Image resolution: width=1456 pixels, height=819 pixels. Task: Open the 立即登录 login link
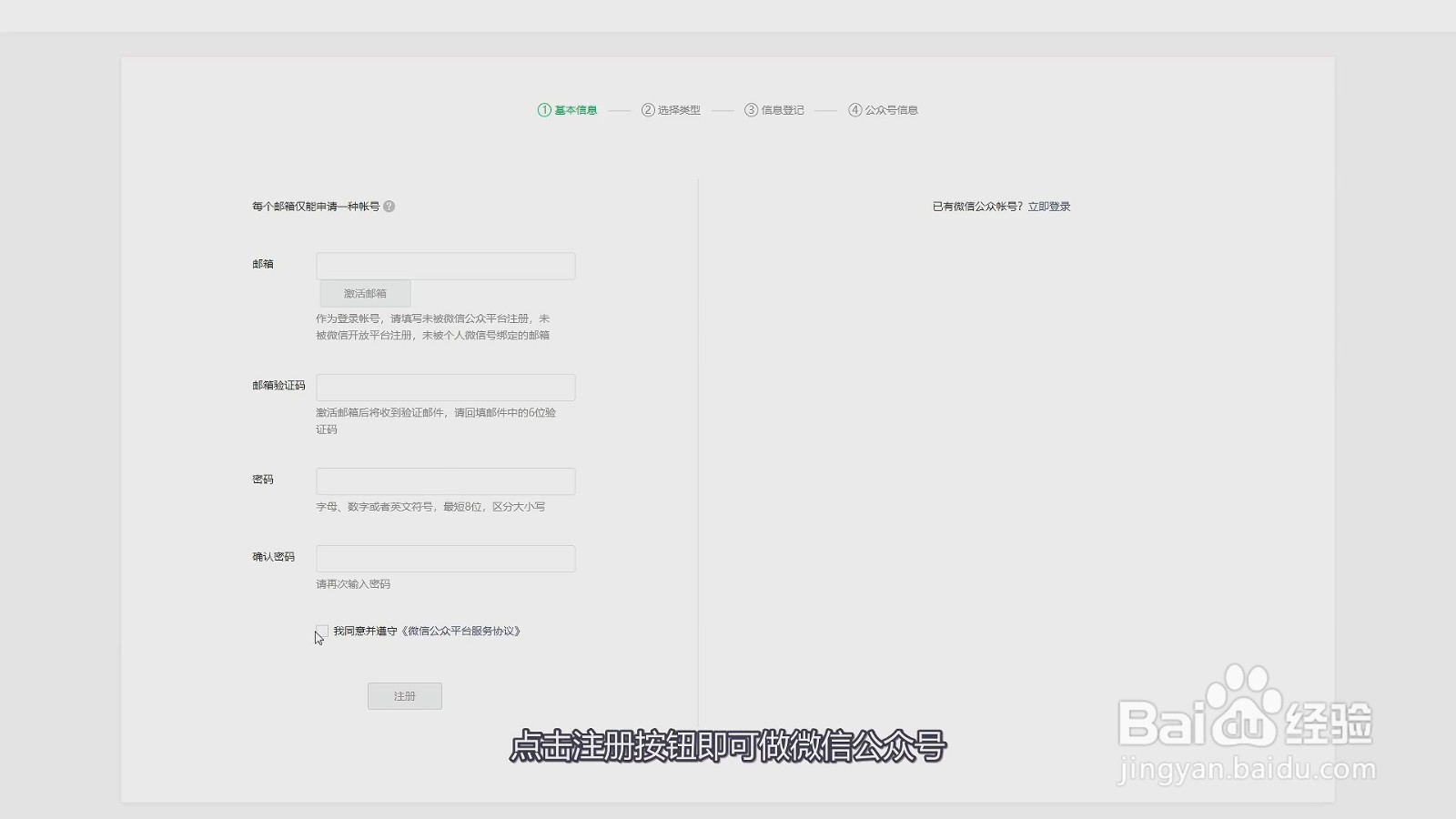tap(1049, 207)
